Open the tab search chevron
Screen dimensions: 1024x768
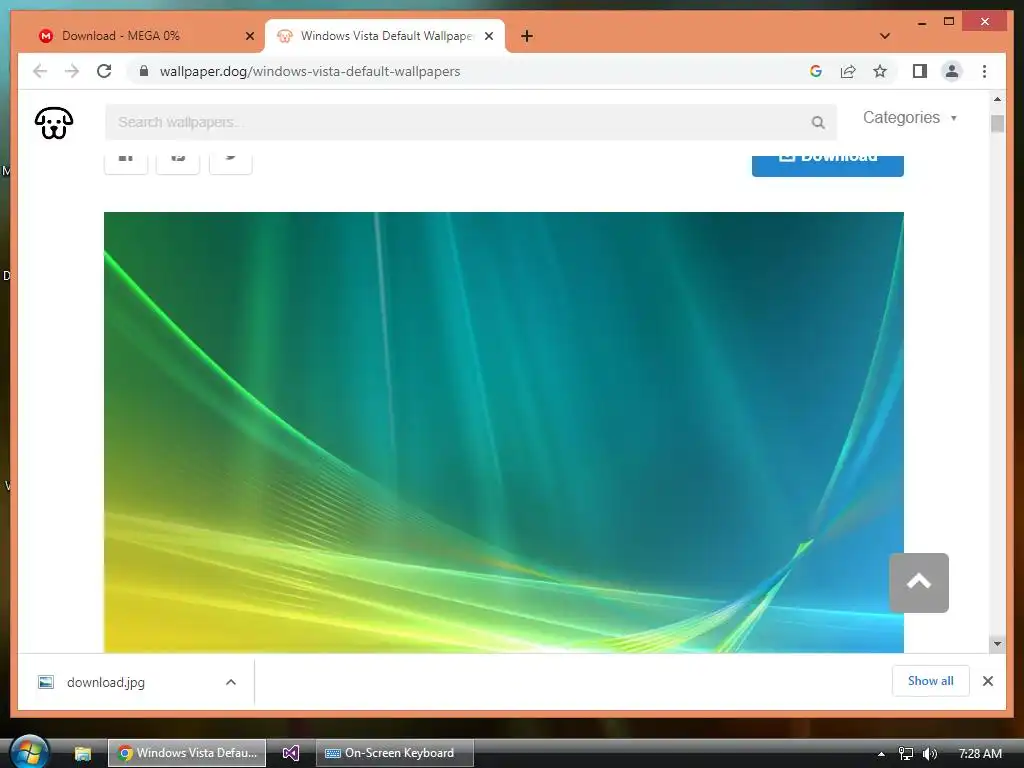point(885,37)
